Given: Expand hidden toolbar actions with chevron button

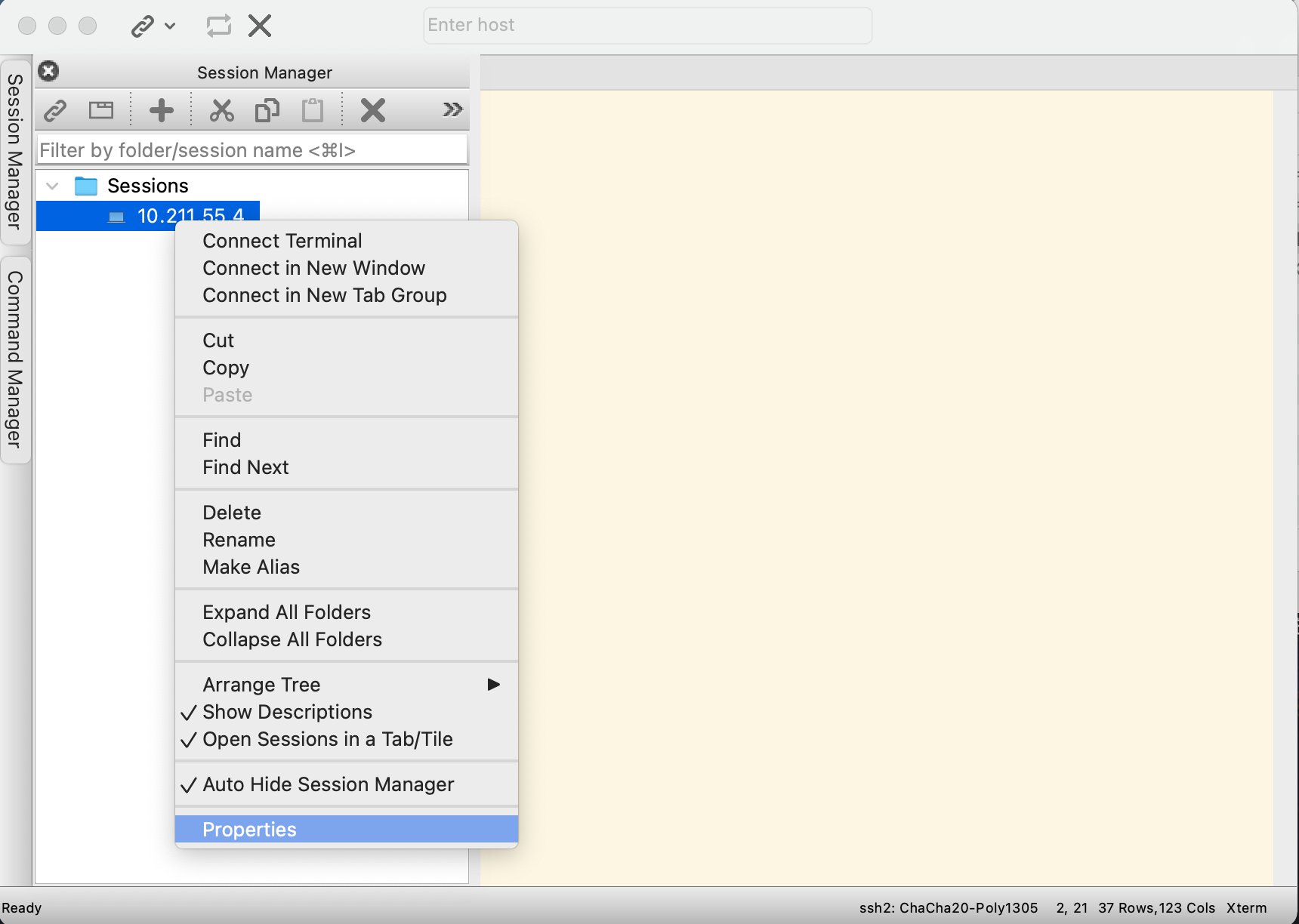Looking at the screenshot, I should pyautogui.click(x=452, y=109).
